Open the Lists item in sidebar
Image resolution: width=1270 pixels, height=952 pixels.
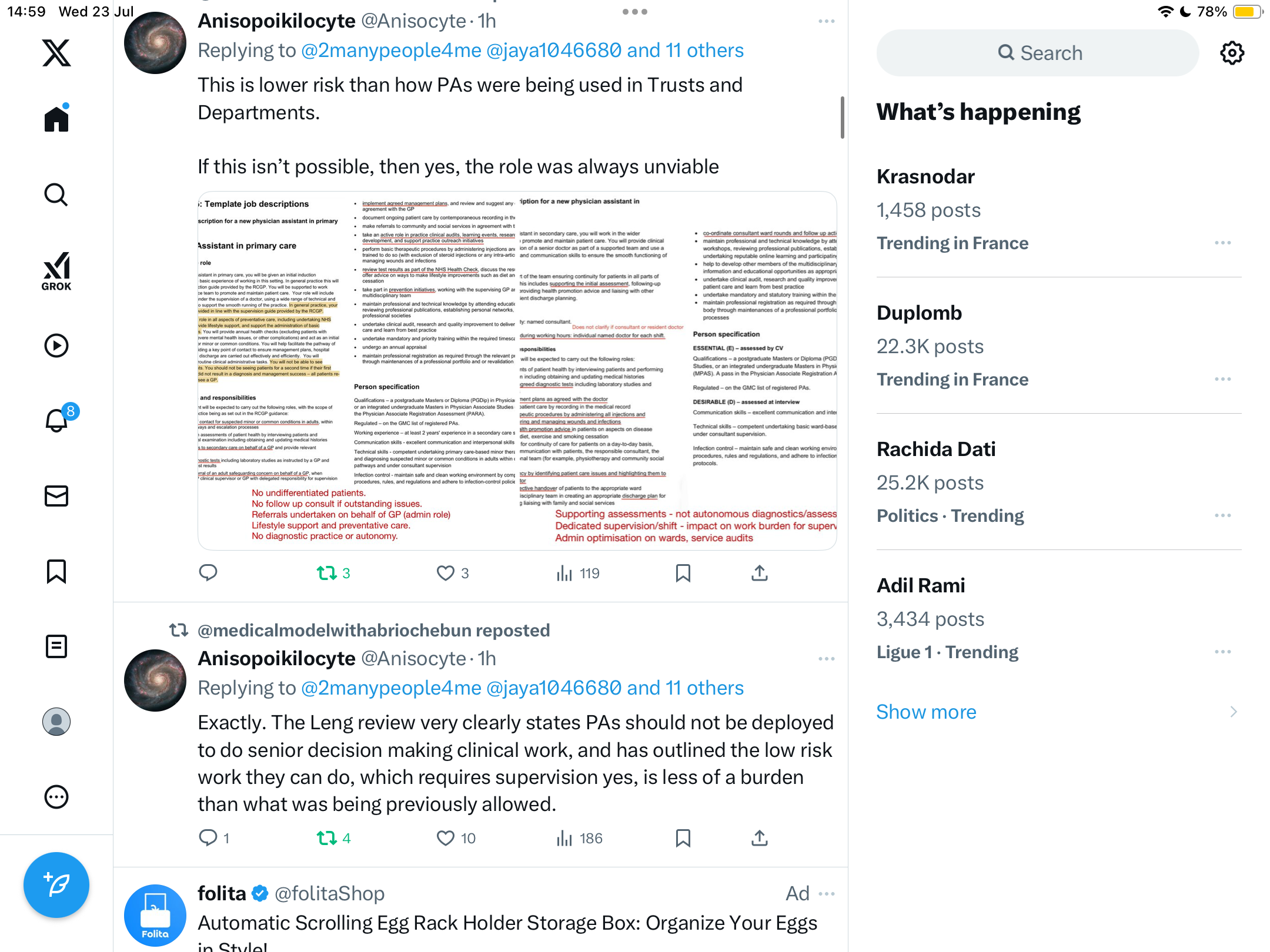click(56, 646)
